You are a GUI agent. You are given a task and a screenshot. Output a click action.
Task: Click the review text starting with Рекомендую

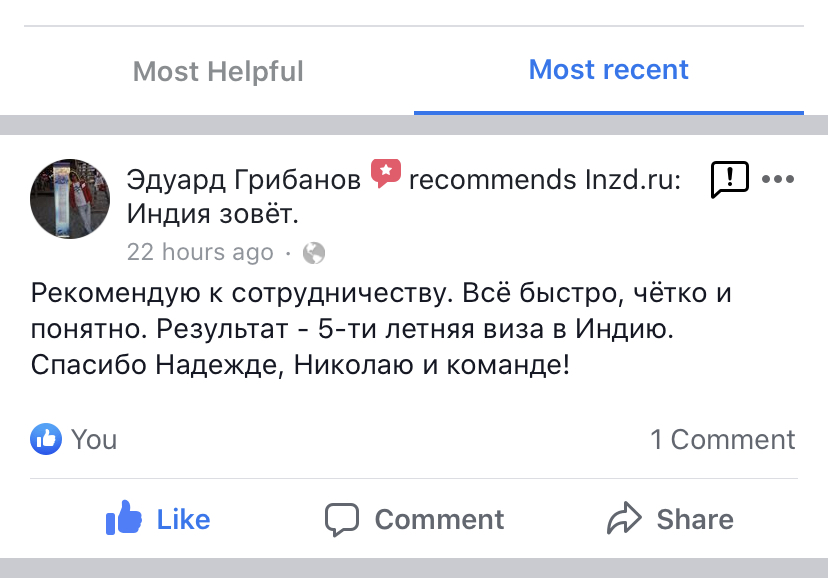380,330
